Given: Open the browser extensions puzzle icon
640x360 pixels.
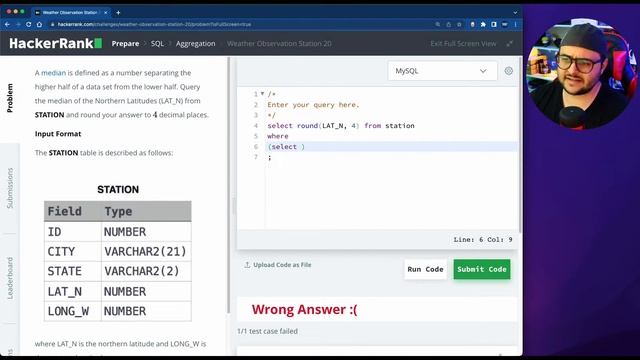Looking at the screenshot, I should tap(483, 24).
